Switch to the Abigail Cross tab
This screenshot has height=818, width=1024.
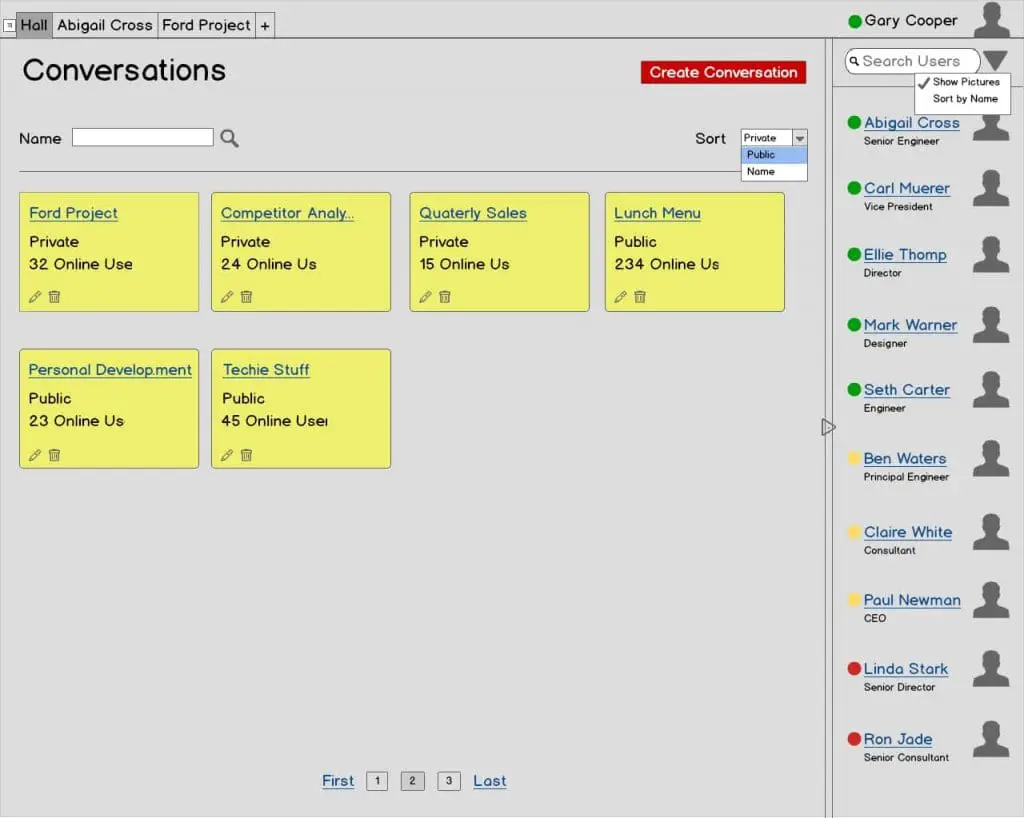(x=105, y=25)
